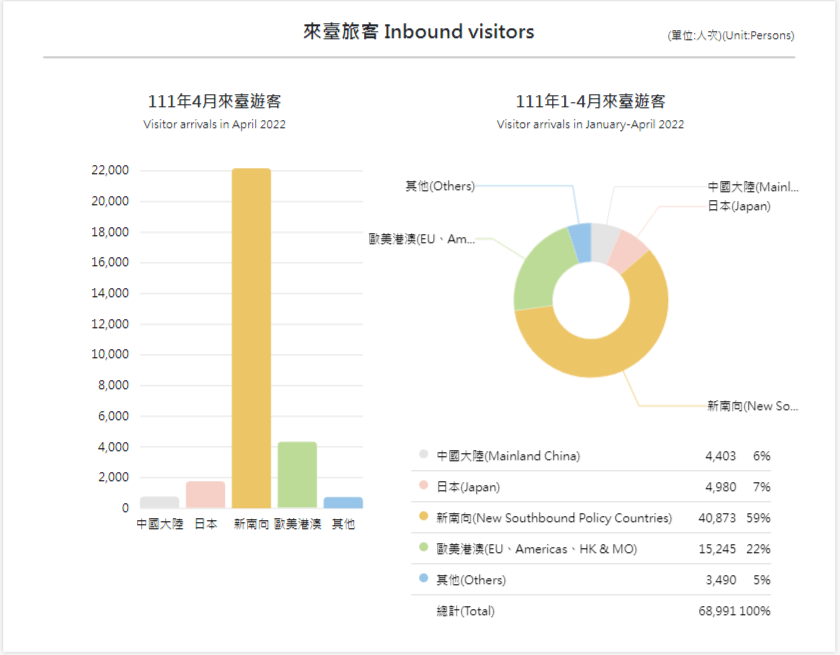Click the 新南向(New So... donut label

751,406
